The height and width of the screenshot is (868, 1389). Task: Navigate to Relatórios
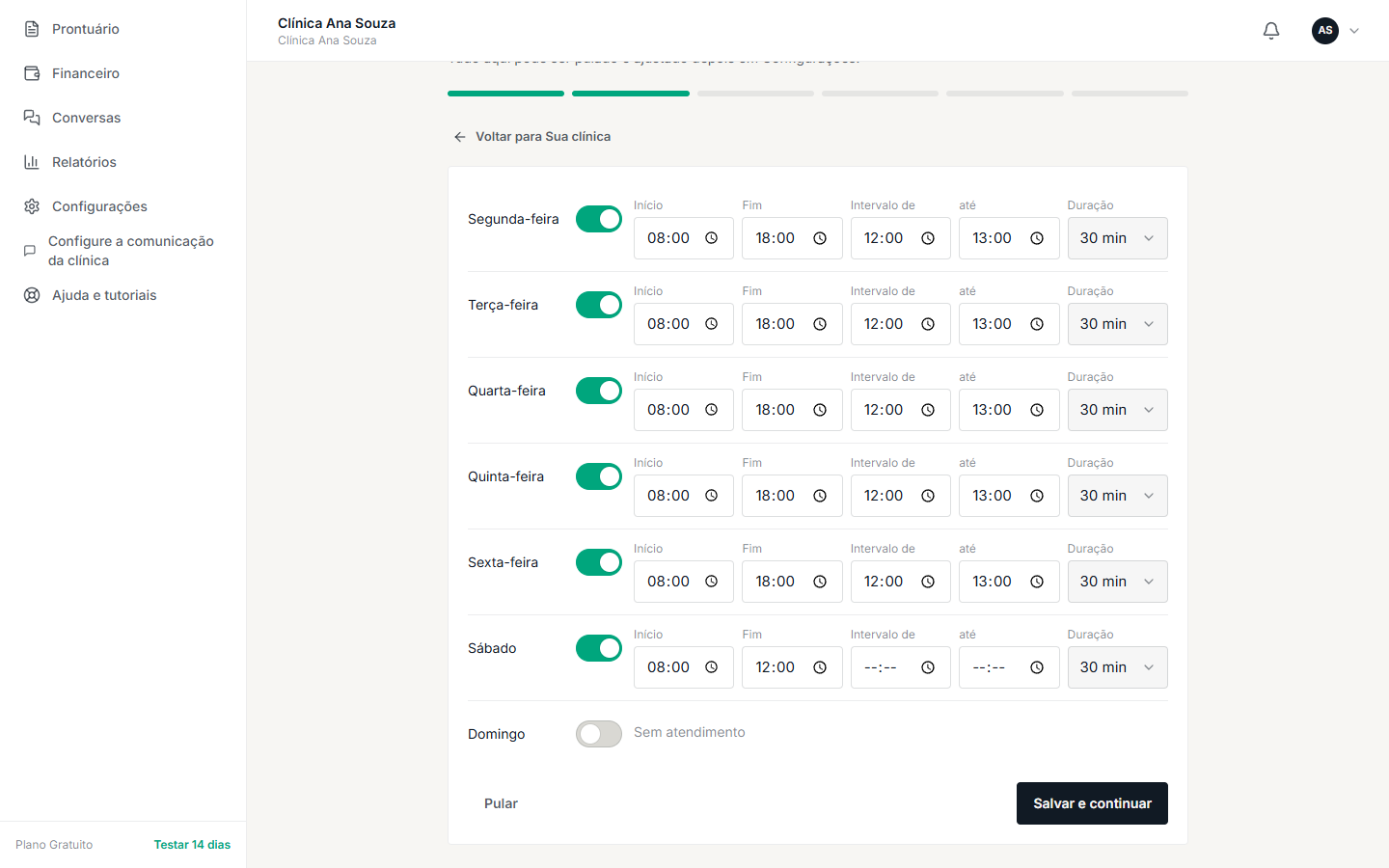(123, 162)
